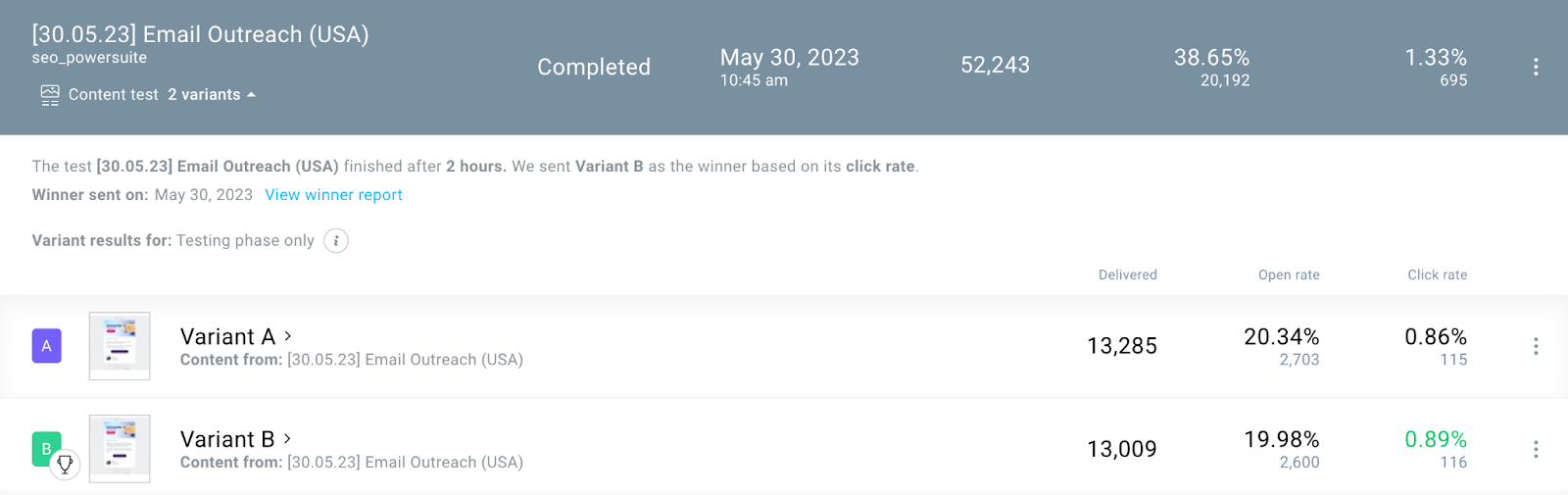Click the campaign's 38.65% open rate figure
Image resolution: width=1568 pixels, height=495 pixels.
[x=1212, y=58]
